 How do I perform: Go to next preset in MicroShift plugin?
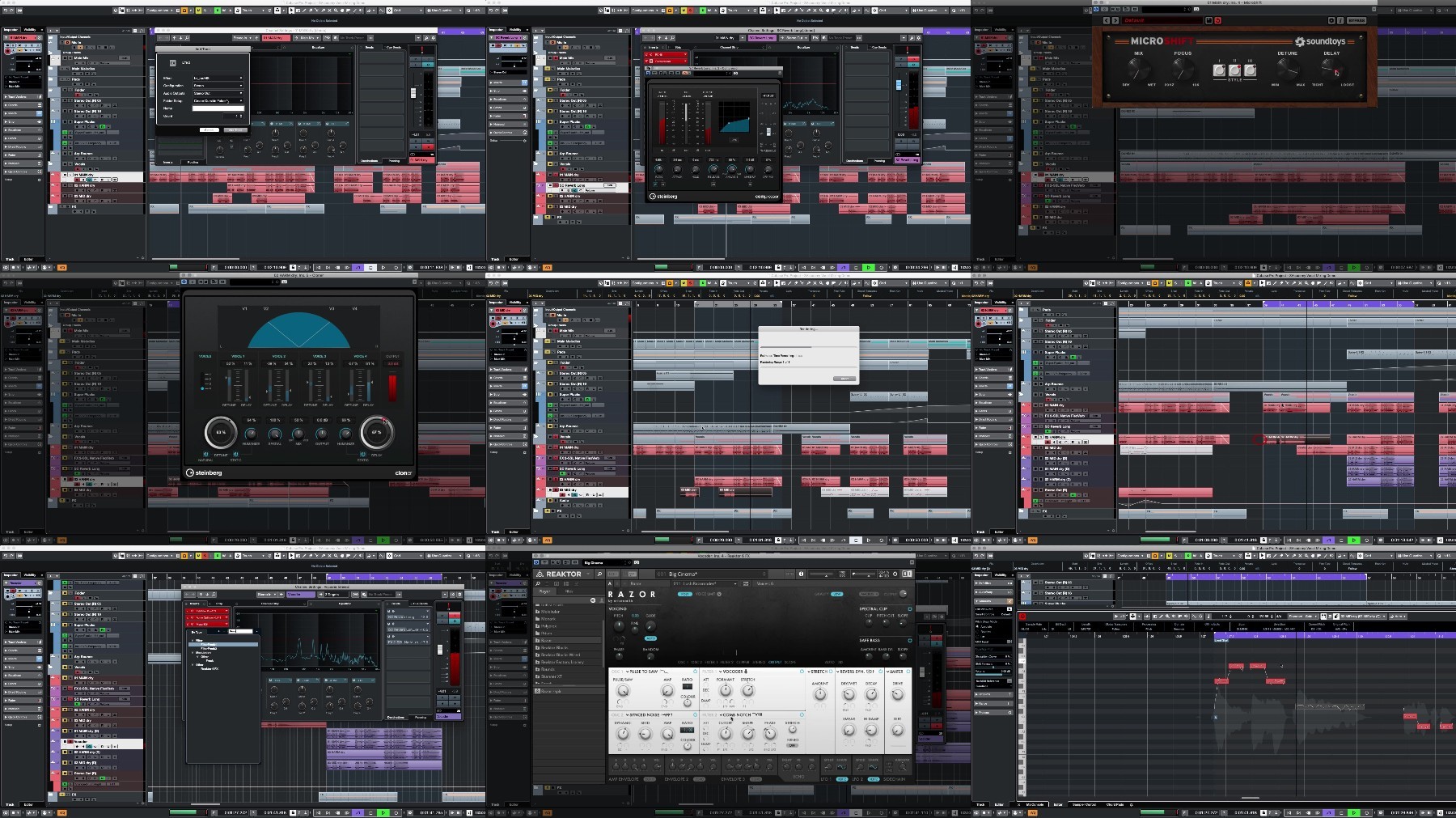point(1115,20)
